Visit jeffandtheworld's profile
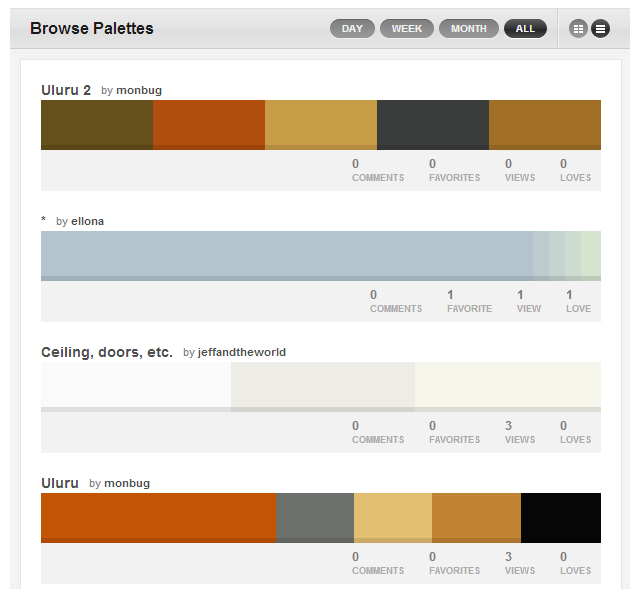 pyautogui.click(x=242, y=352)
